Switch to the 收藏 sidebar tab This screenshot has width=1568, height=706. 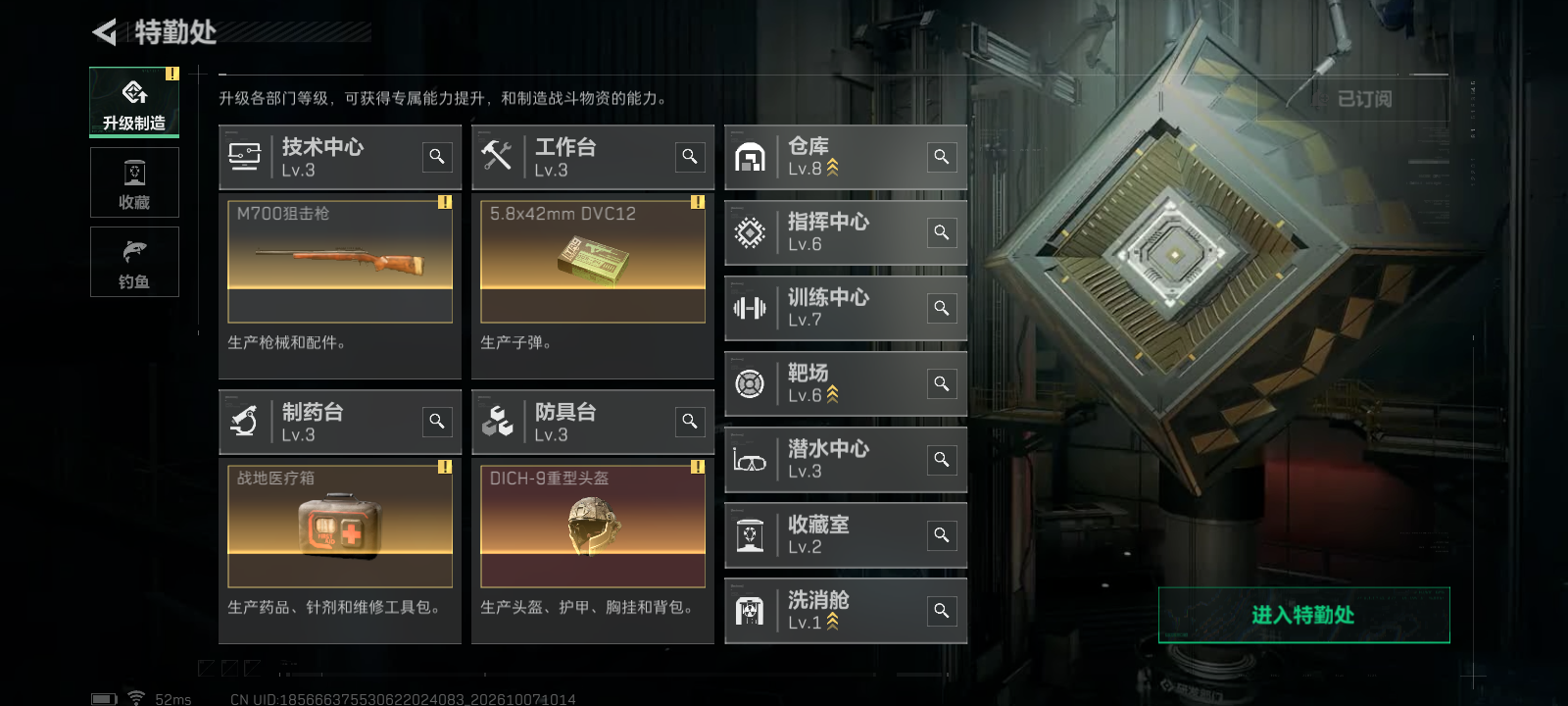[x=134, y=182]
